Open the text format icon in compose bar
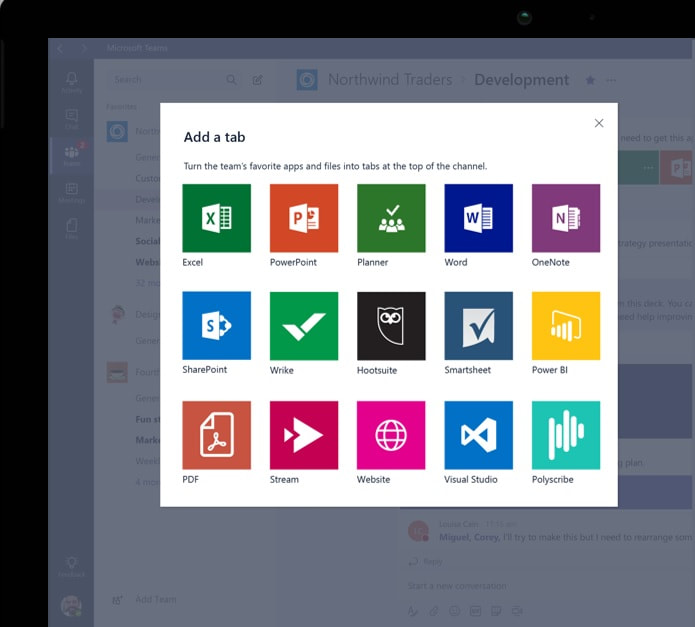The image size is (695, 627). click(413, 611)
